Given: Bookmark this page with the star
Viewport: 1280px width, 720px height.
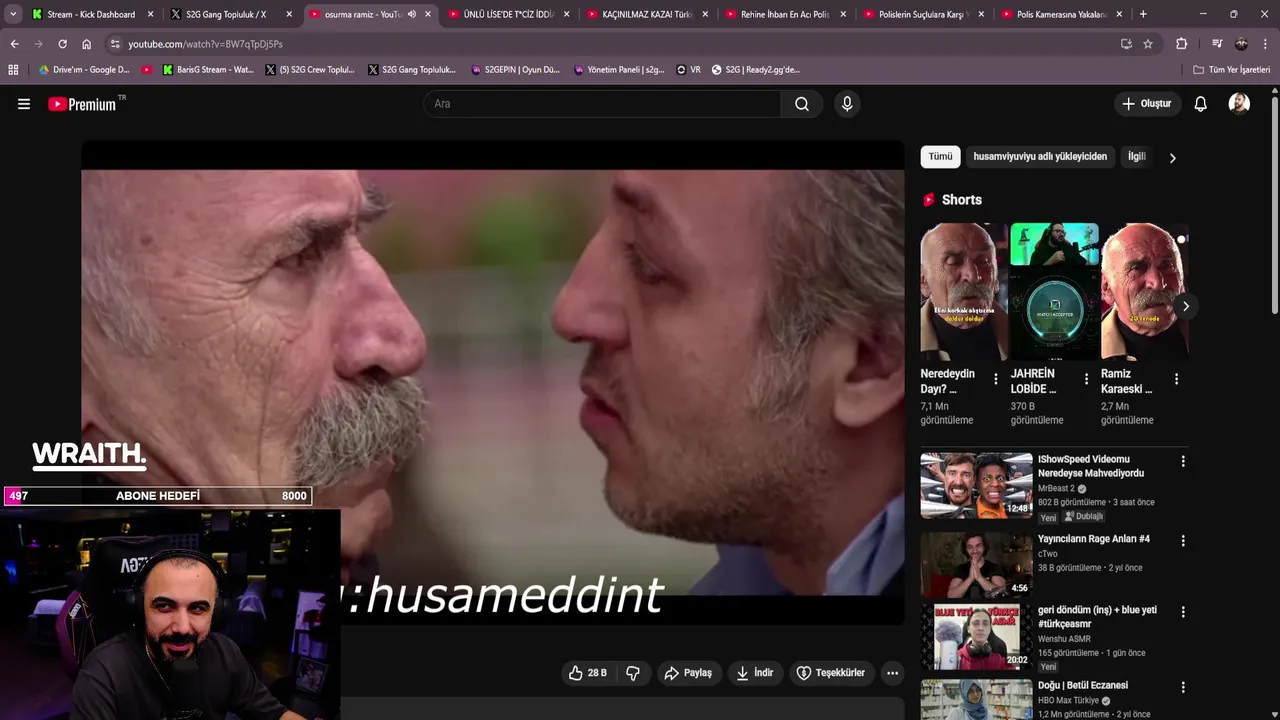Looking at the screenshot, I should (x=1148, y=44).
